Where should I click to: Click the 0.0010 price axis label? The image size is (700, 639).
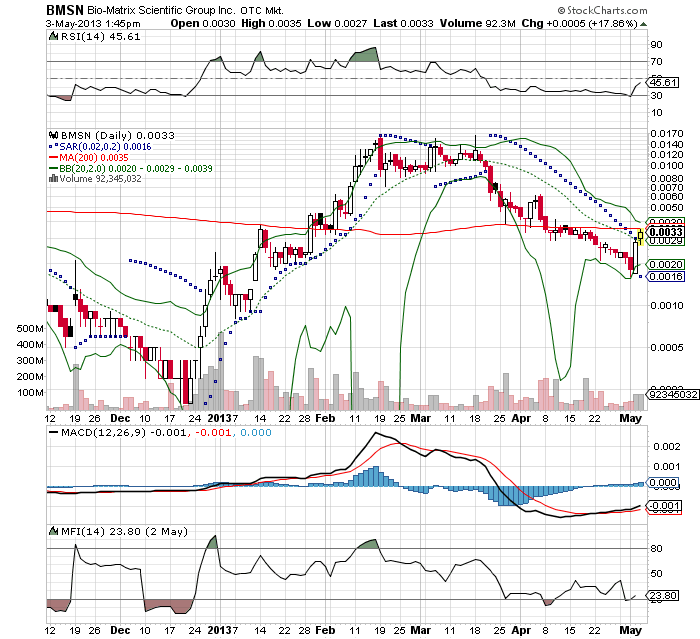pyautogui.click(x=667, y=305)
